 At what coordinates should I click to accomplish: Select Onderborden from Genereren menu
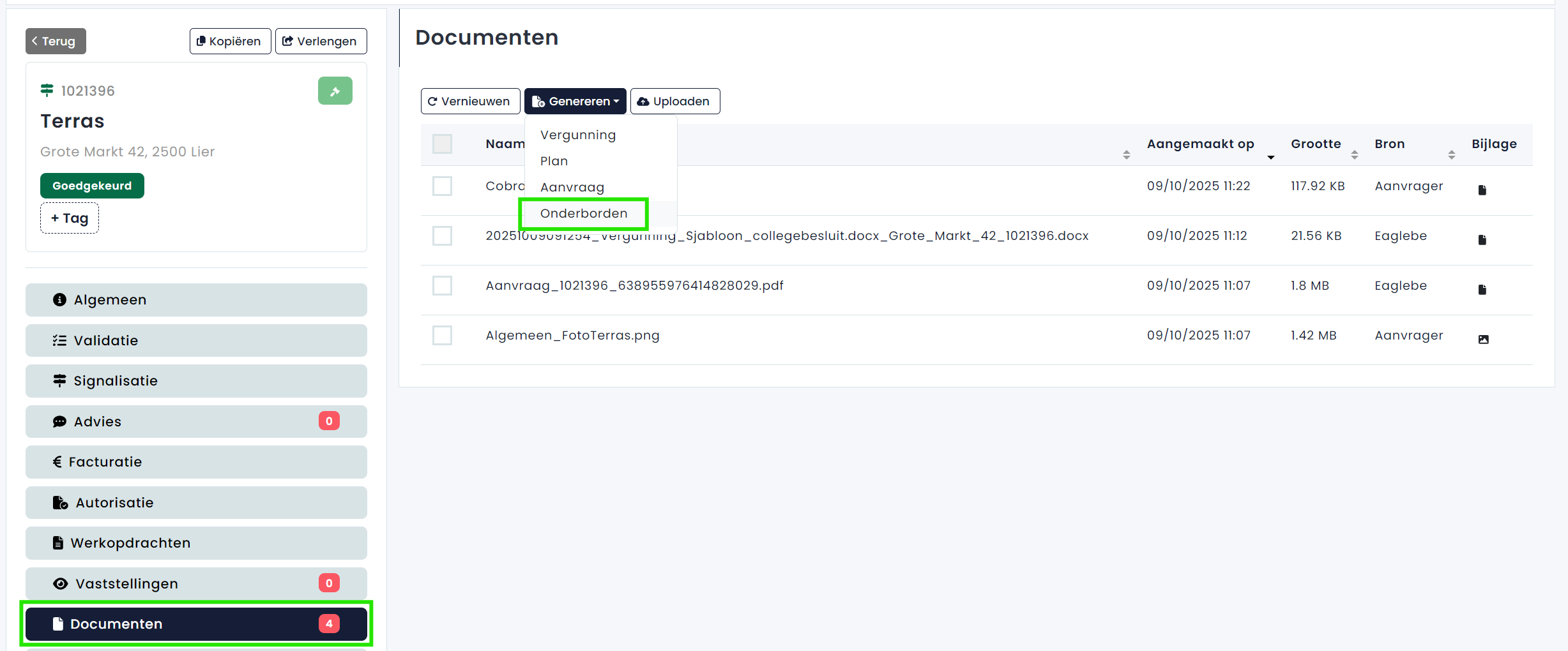584,214
